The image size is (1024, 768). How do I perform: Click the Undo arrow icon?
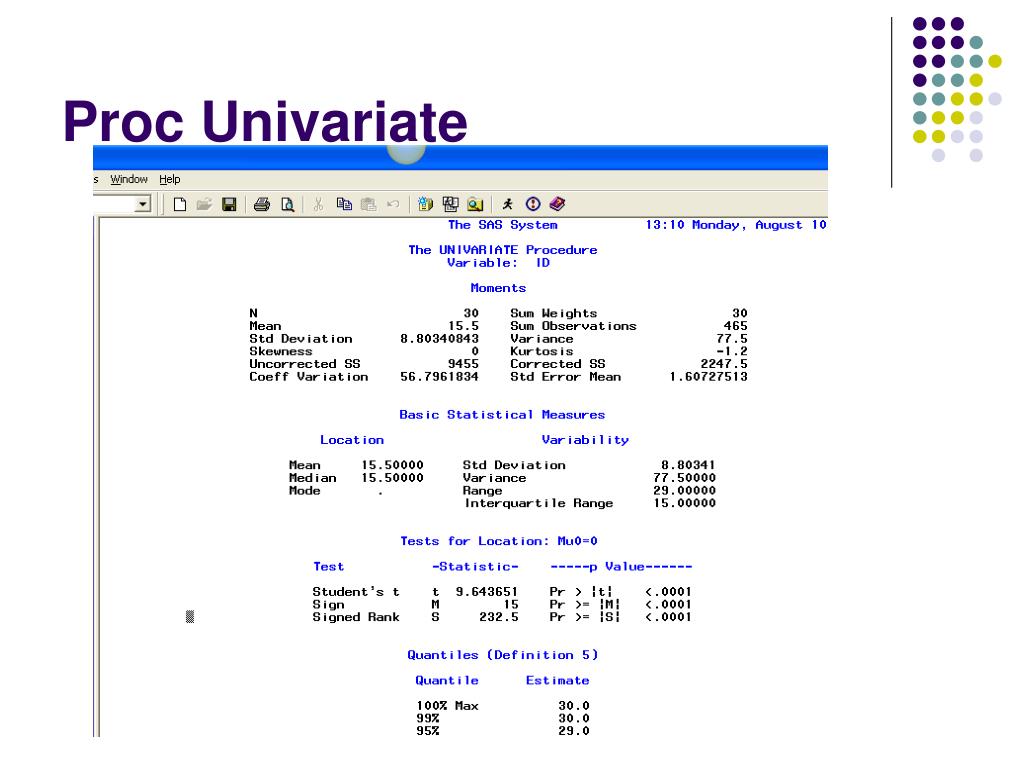click(393, 204)
